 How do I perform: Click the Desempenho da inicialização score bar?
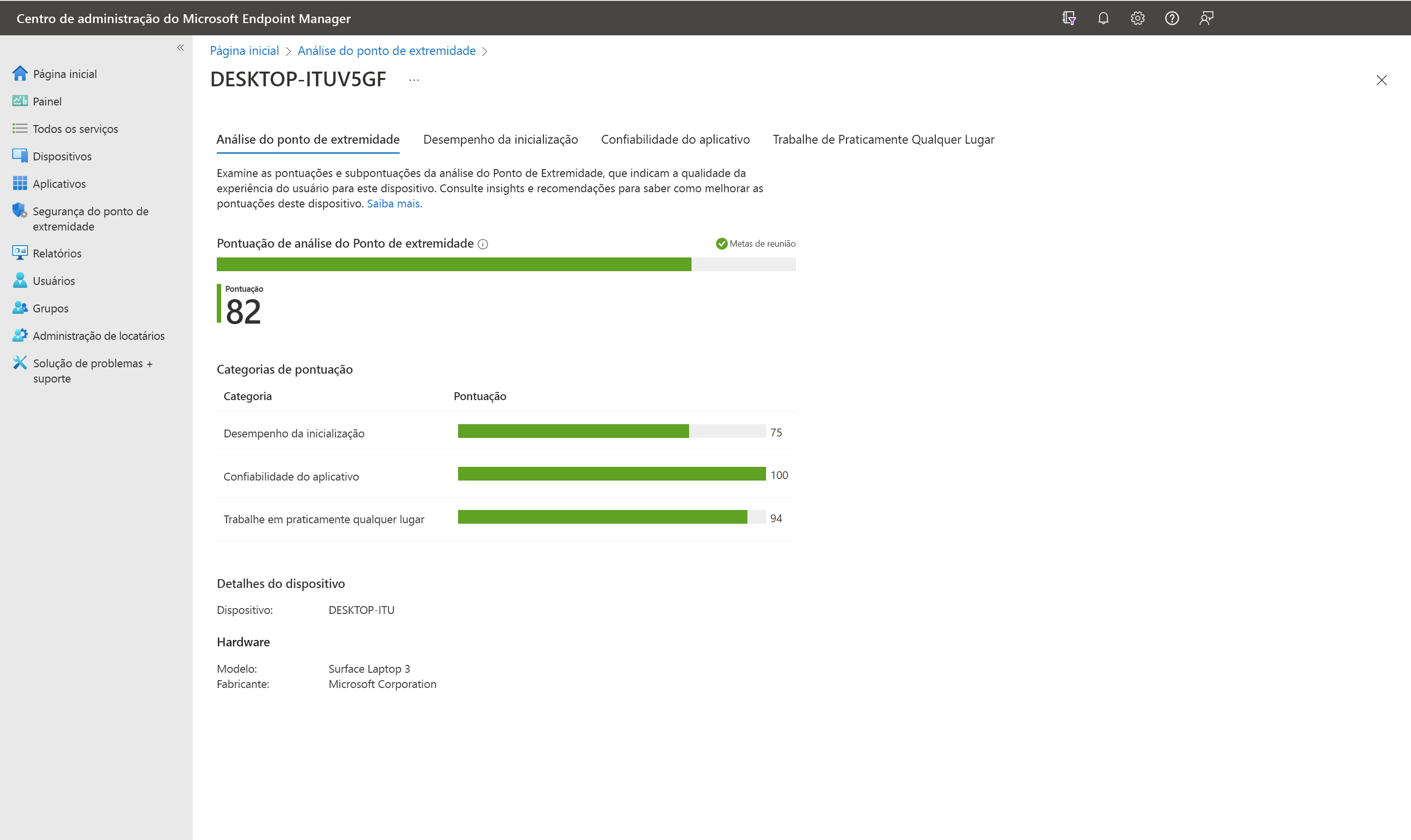click(611, 432)
